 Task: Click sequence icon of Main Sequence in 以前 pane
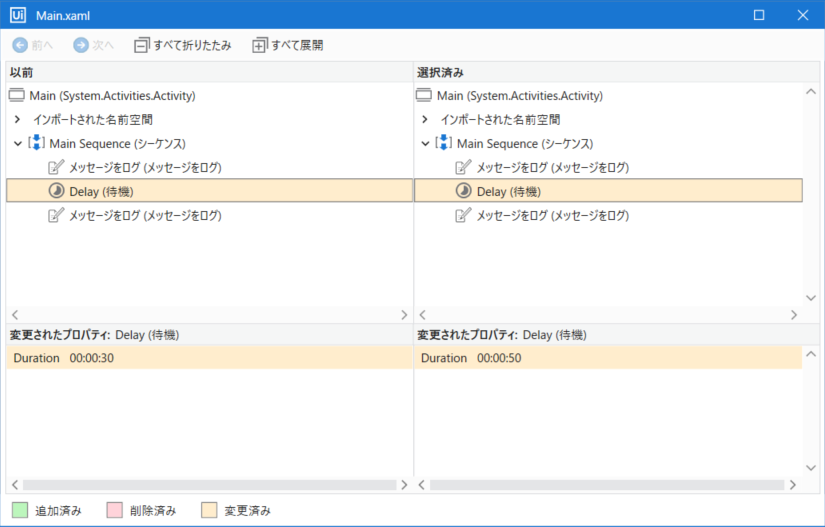(x=36, y=143)
